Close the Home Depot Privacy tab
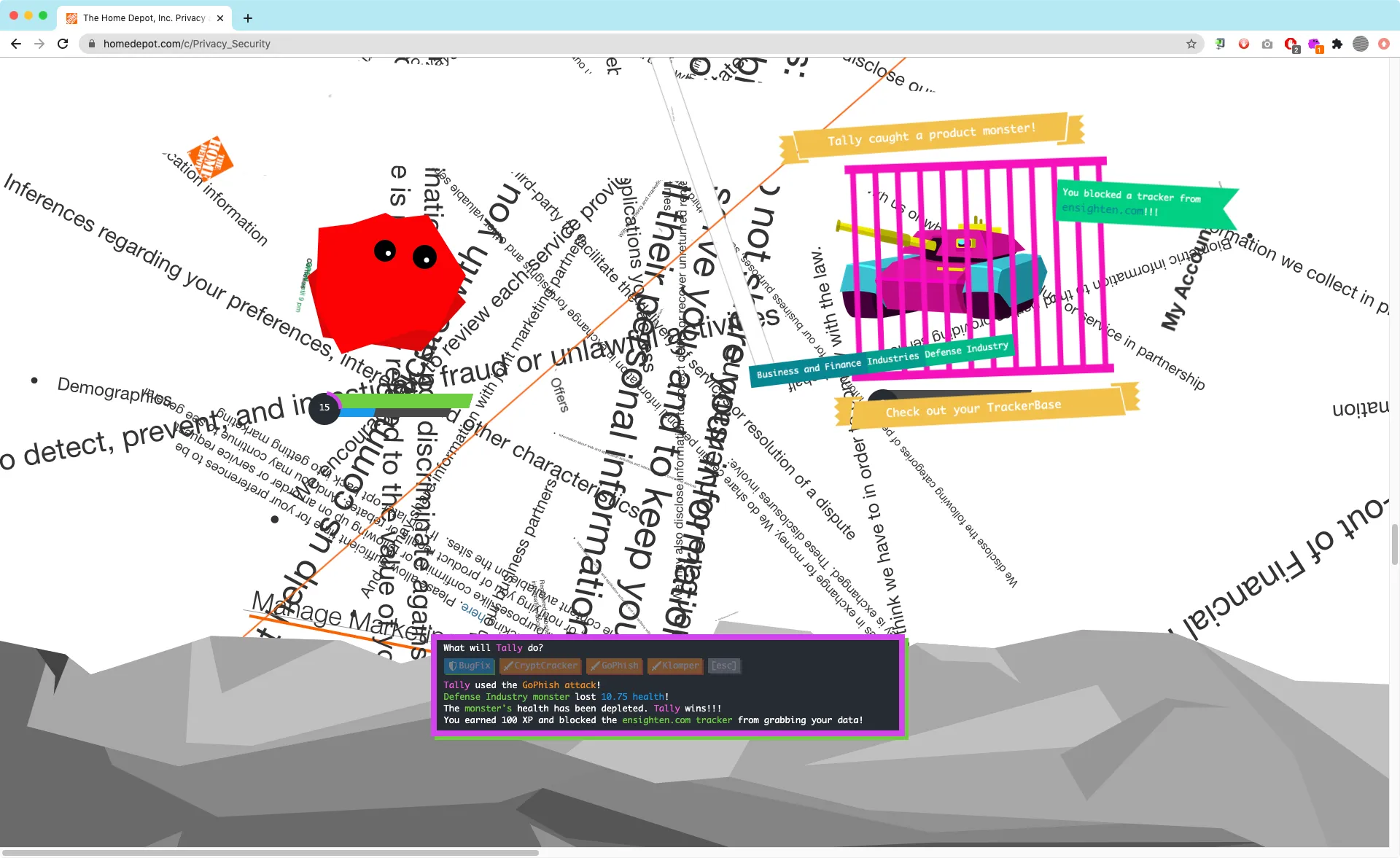This screenshot has height=858, width=1400. (x=220, y=18)
